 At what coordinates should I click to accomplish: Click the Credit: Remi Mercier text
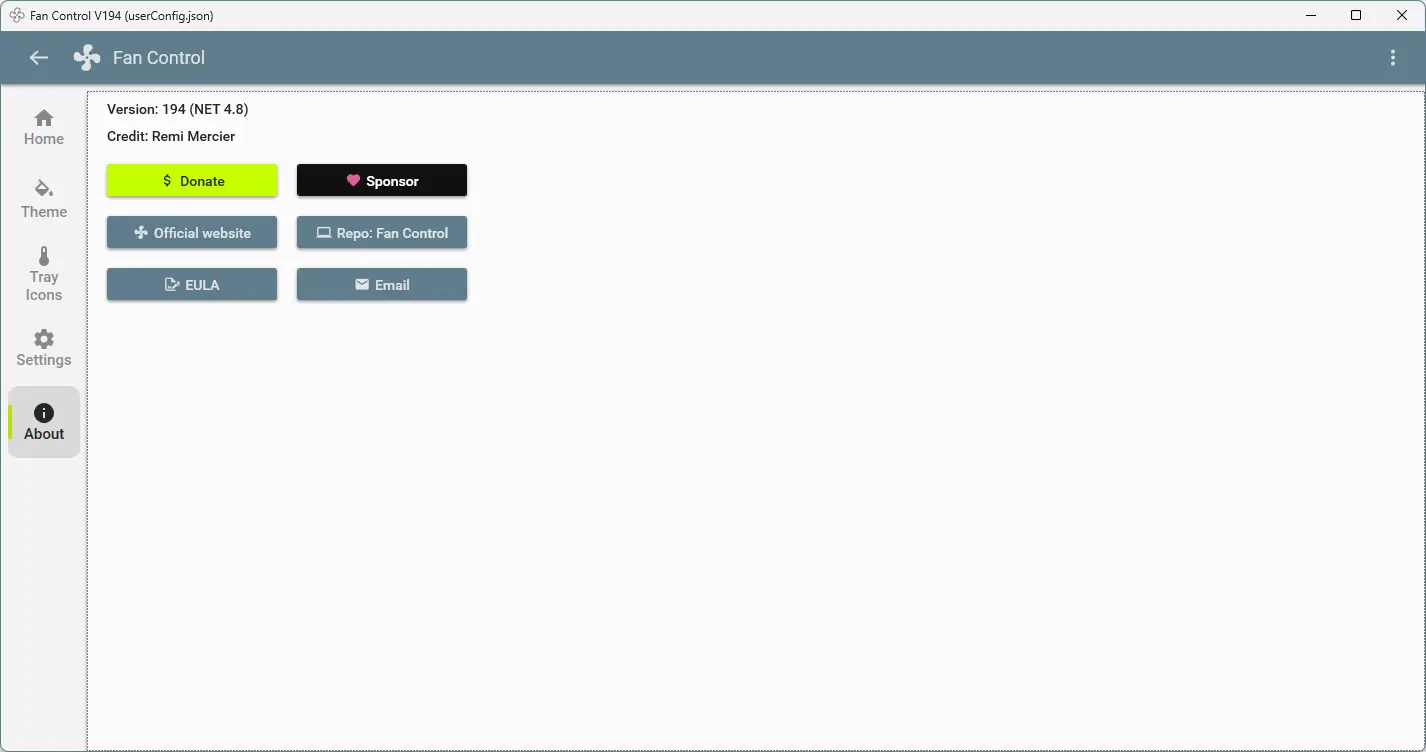171,136
